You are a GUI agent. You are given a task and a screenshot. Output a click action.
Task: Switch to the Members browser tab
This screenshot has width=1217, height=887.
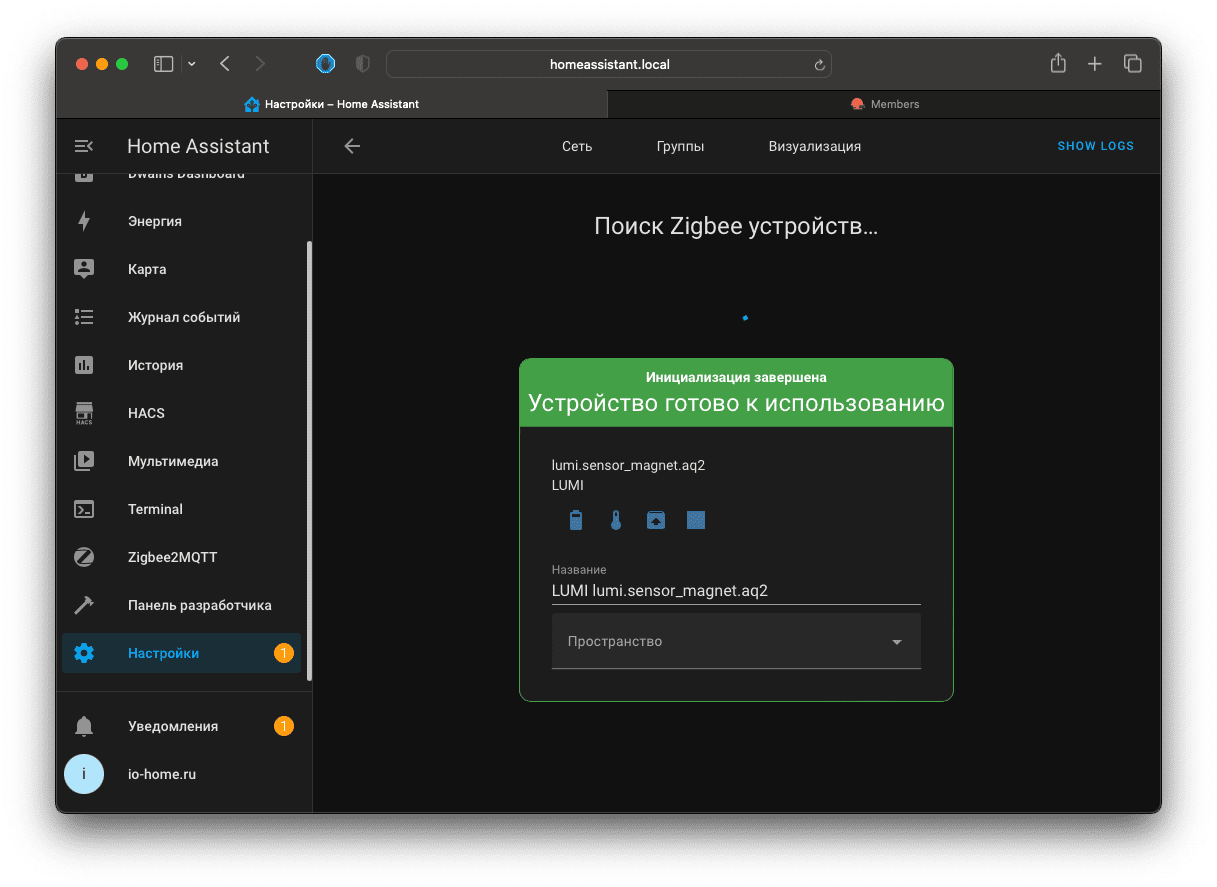[884, 104]
